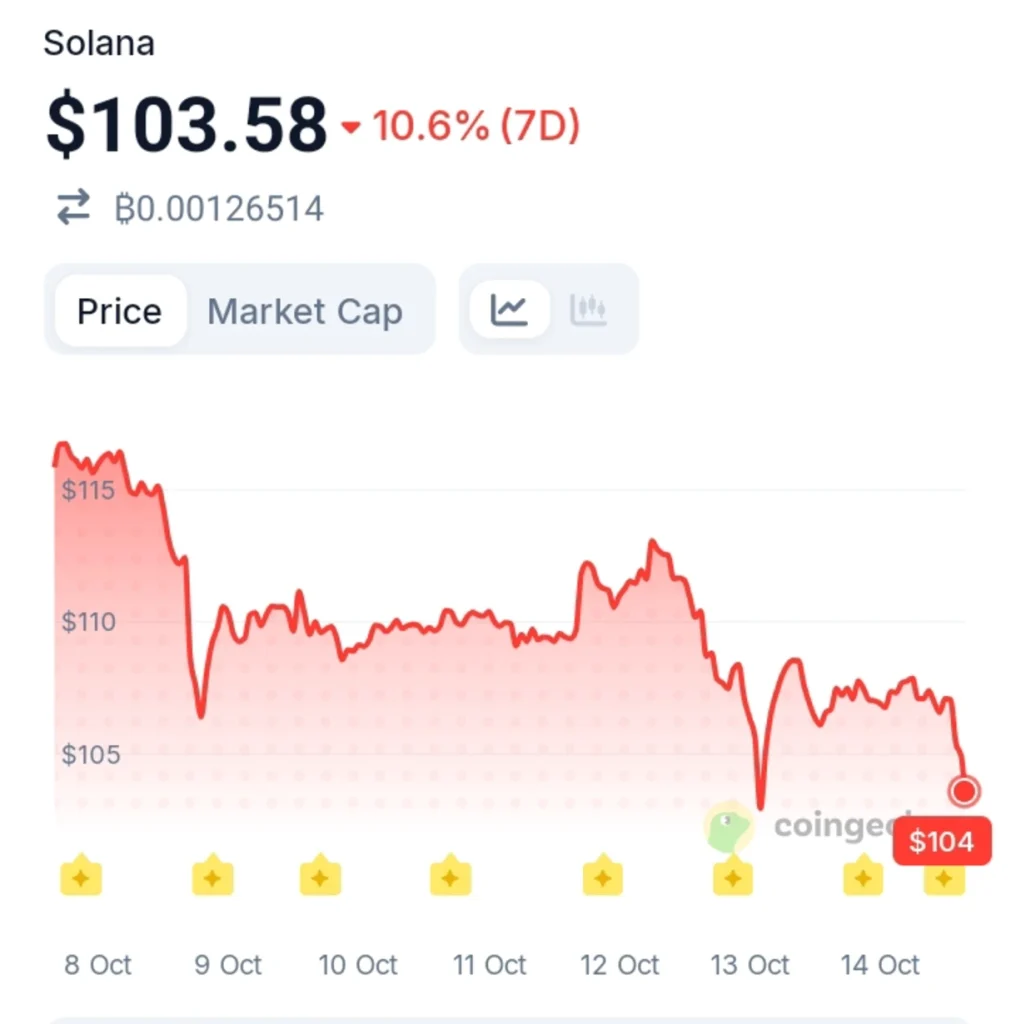Click the yellow star marker above 13 Oct

coord(733,874)
